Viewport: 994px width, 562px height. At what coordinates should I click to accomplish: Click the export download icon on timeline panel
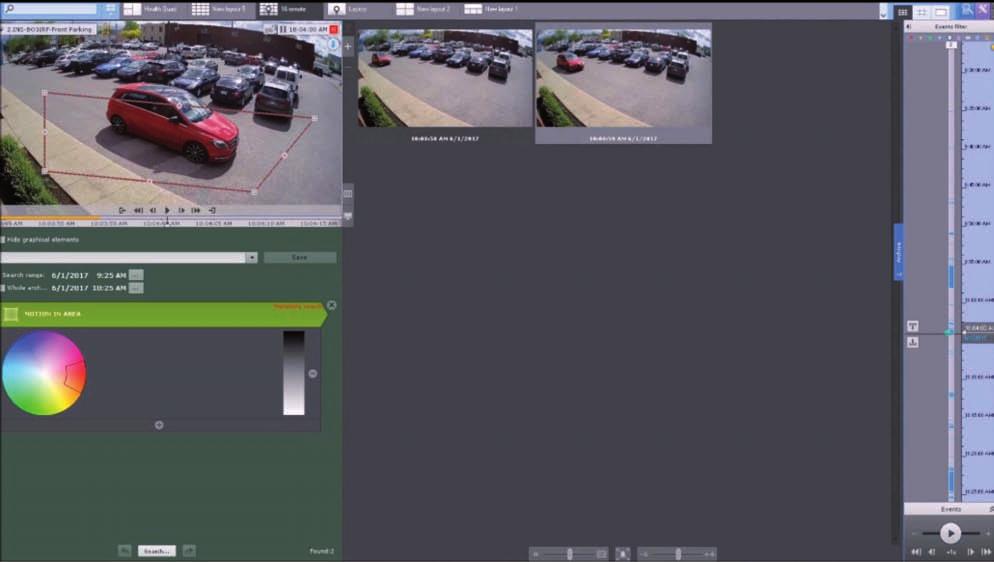(x=912, y=342)
